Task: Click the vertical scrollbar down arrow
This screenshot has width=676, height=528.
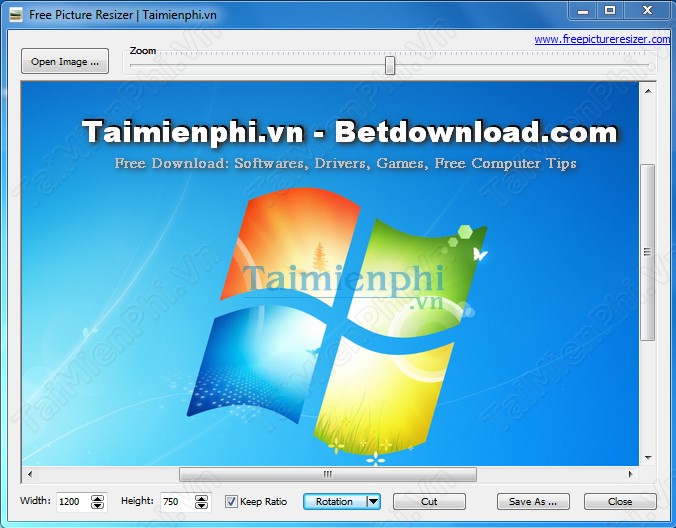Action: tap(647, 458)
